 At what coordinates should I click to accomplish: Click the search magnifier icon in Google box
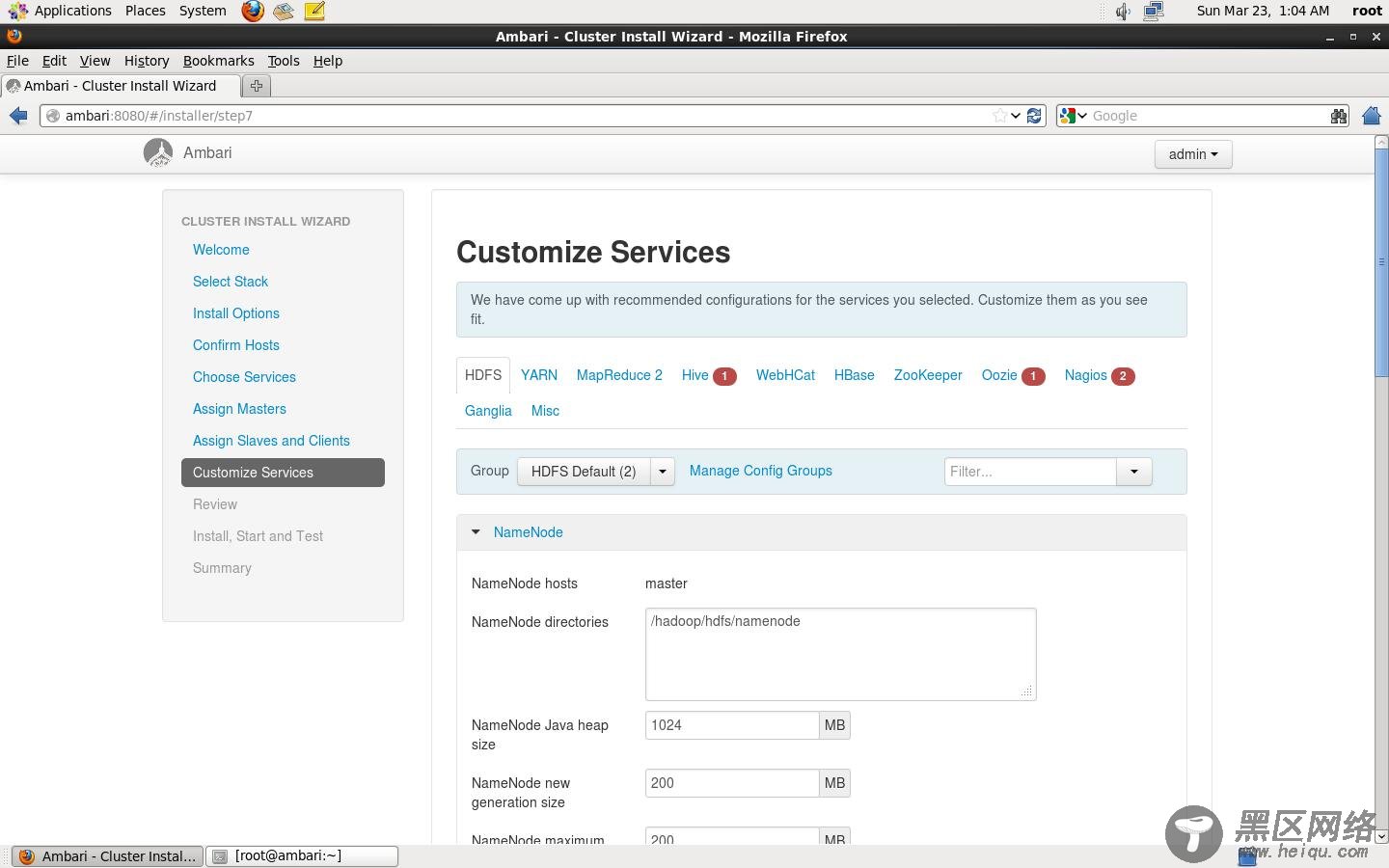[x=1338, y=116]
